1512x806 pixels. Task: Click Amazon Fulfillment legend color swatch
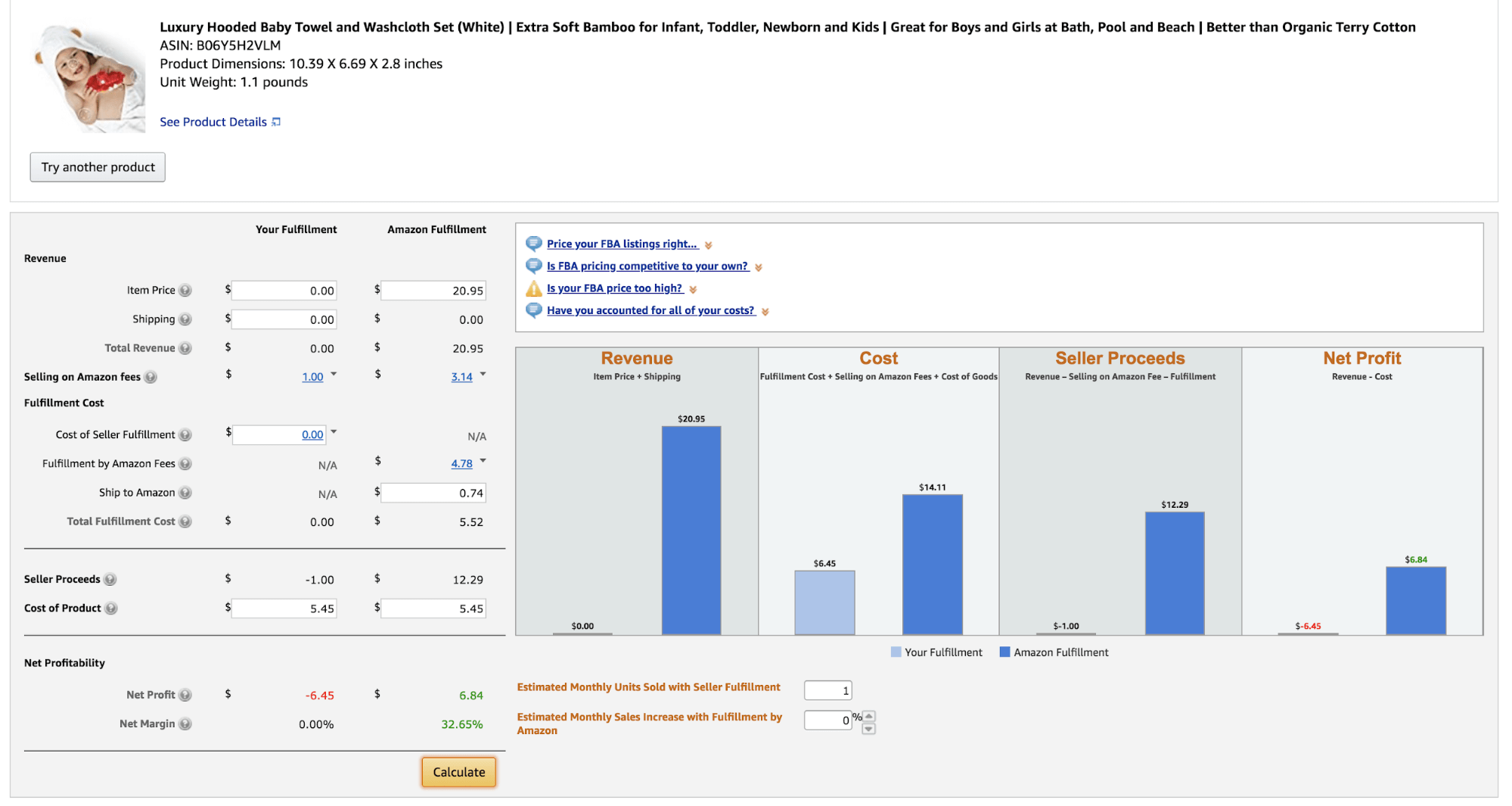pos(1005,652)
